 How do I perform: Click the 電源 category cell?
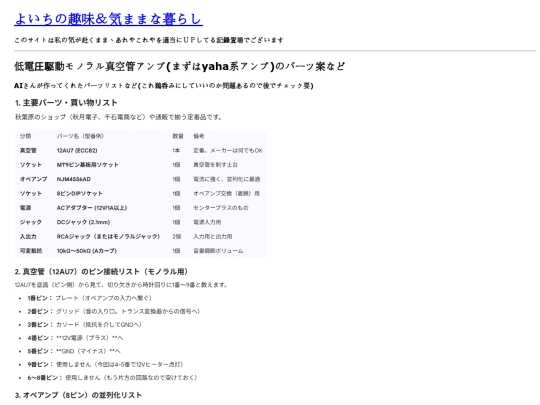pyautogui.click(x=25, y=208)
